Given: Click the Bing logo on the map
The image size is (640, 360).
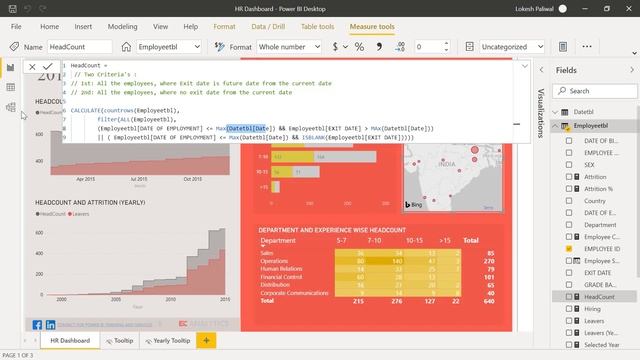Looking at the screenshot, I should pyautogui.click(x=413, y=204).
